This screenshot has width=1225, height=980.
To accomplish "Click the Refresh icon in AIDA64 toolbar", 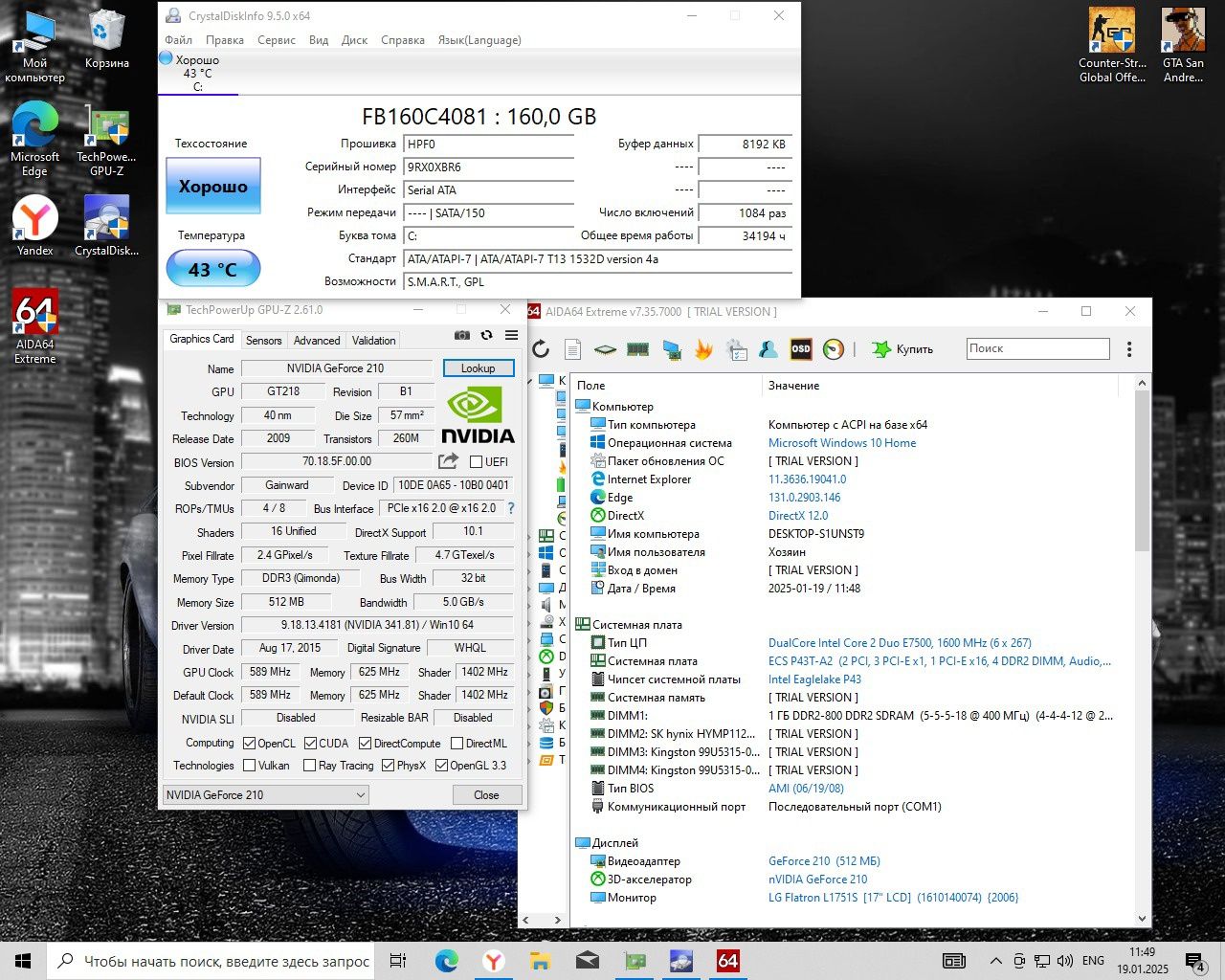I will click(x=541, y=349).
